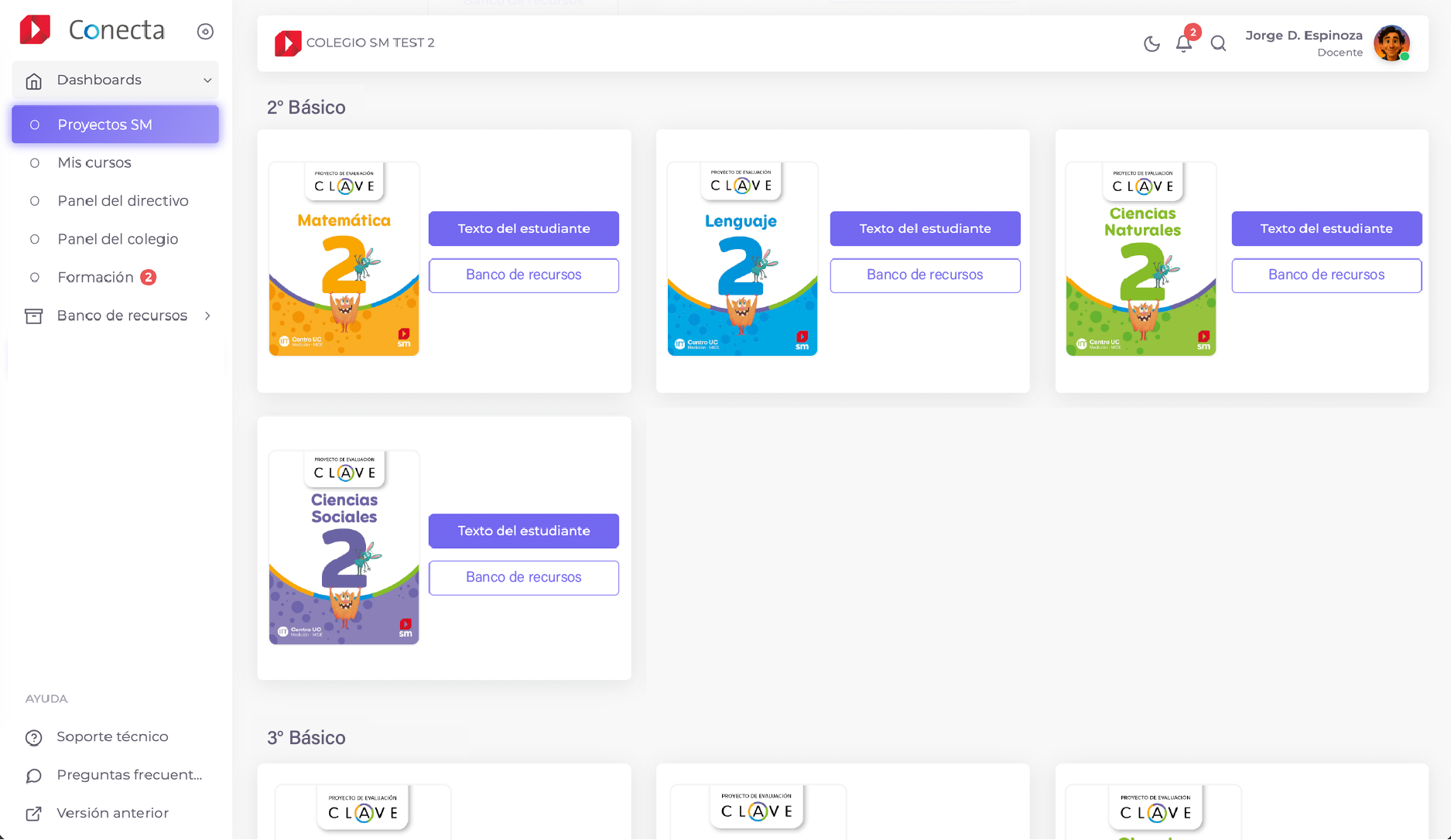Open Formación menu item
The height and width of the screenshot is (840, 1451).
(x=95, y=277)
